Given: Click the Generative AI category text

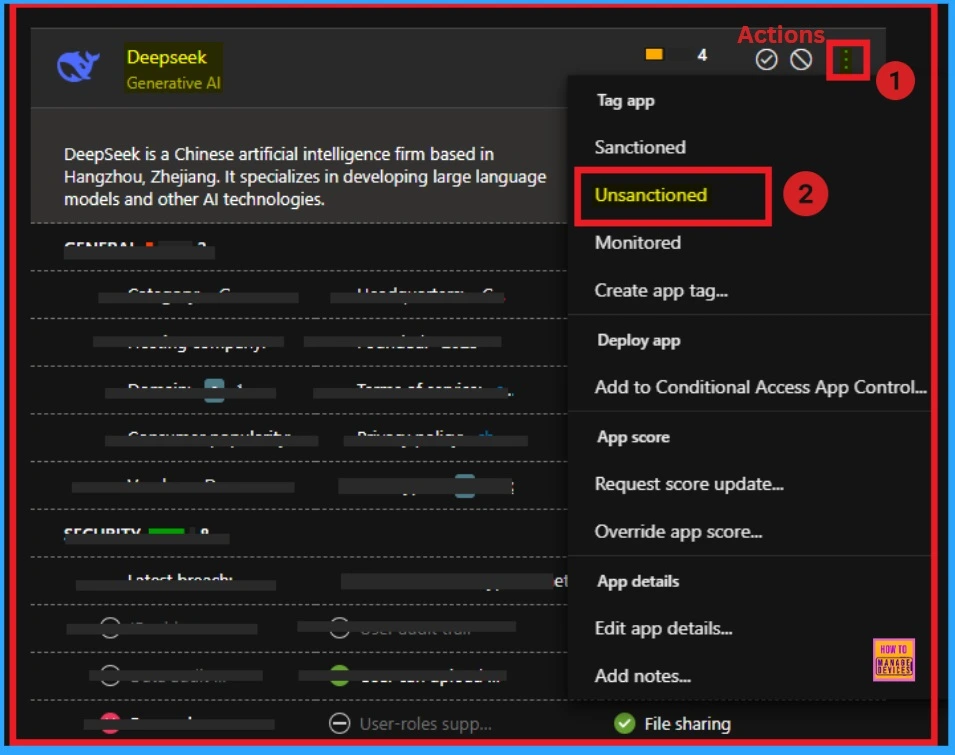Looking at the screenshot, I should (173, 83).
